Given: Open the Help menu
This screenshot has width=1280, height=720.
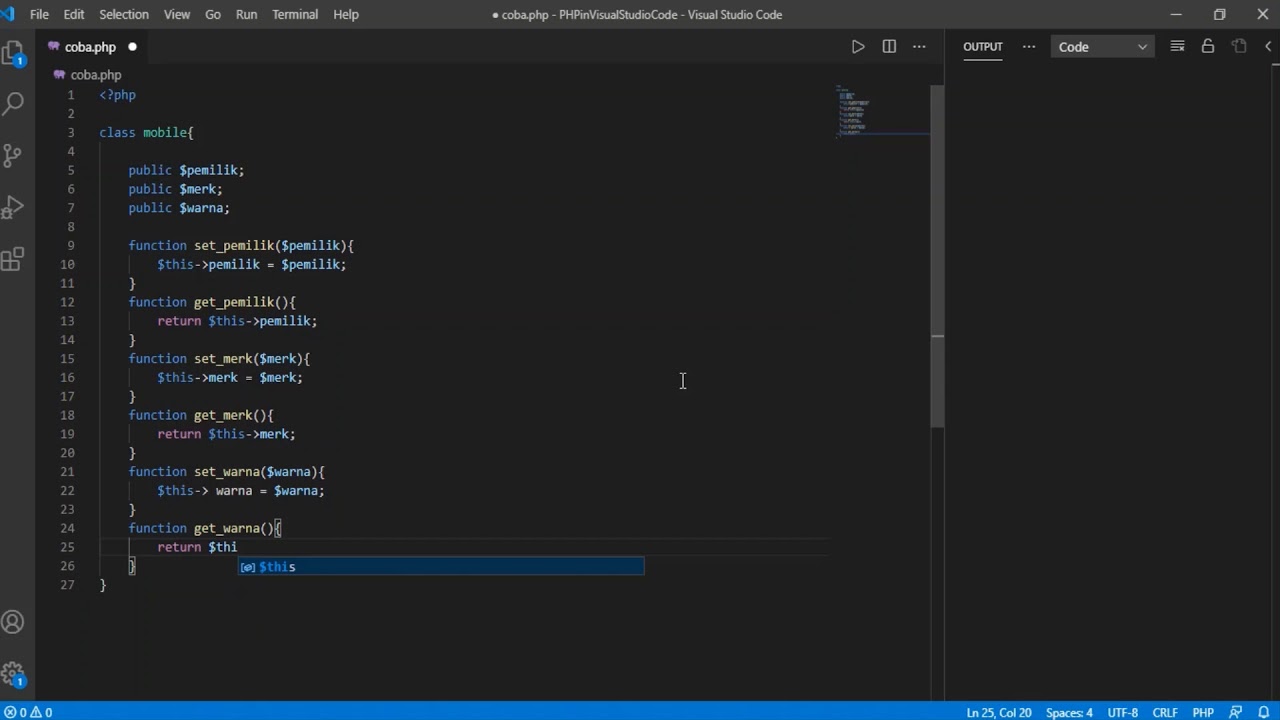Looking at the screenshot, I should pos(346,14).
